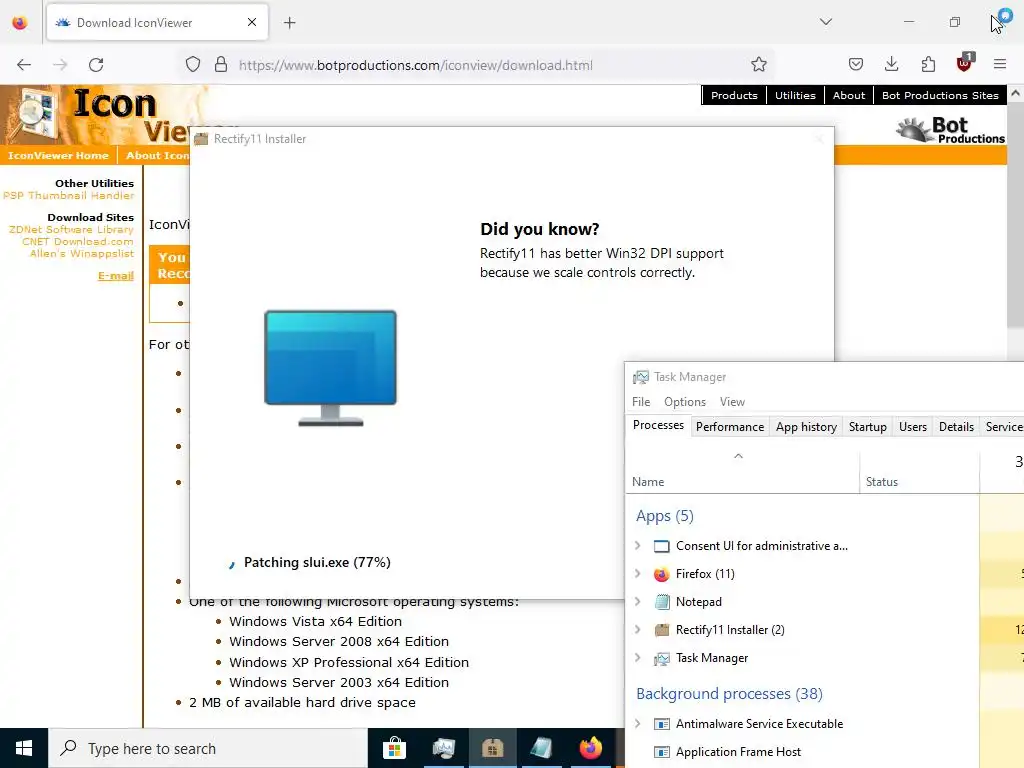Open Microsoft Store from the taskbar

tap(394, 748)
